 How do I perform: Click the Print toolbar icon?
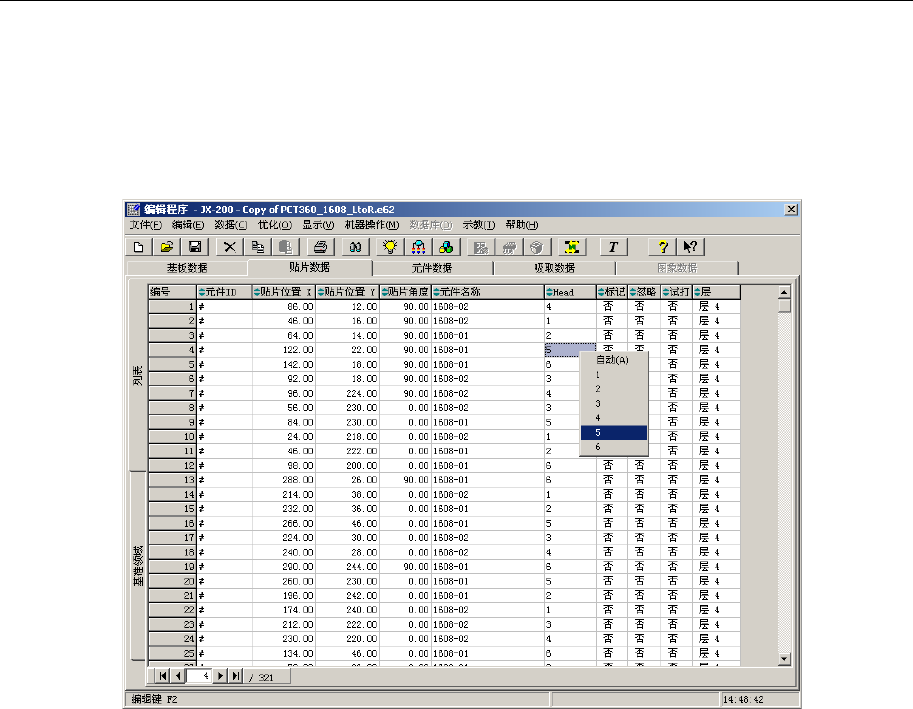tap(320, 247)
